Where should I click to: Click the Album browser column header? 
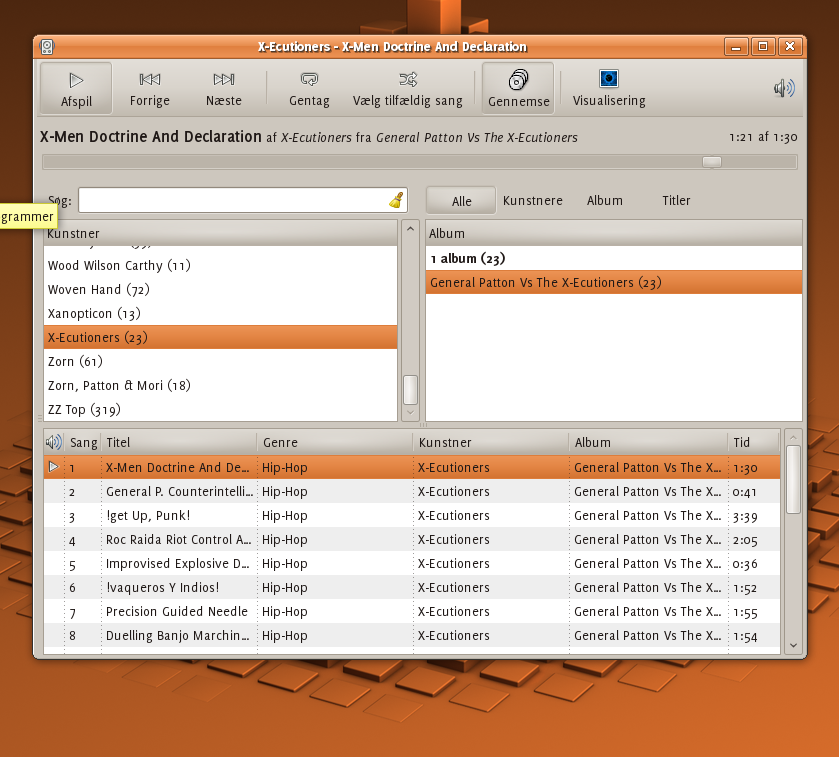614,233
